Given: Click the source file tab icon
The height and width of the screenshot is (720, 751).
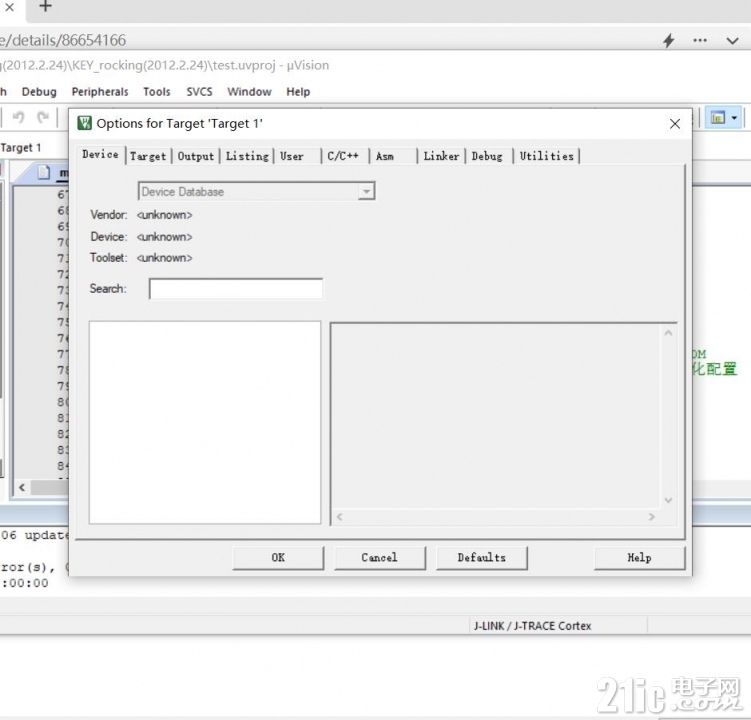Looking at the screenshot, I should [x=44, y=171].
